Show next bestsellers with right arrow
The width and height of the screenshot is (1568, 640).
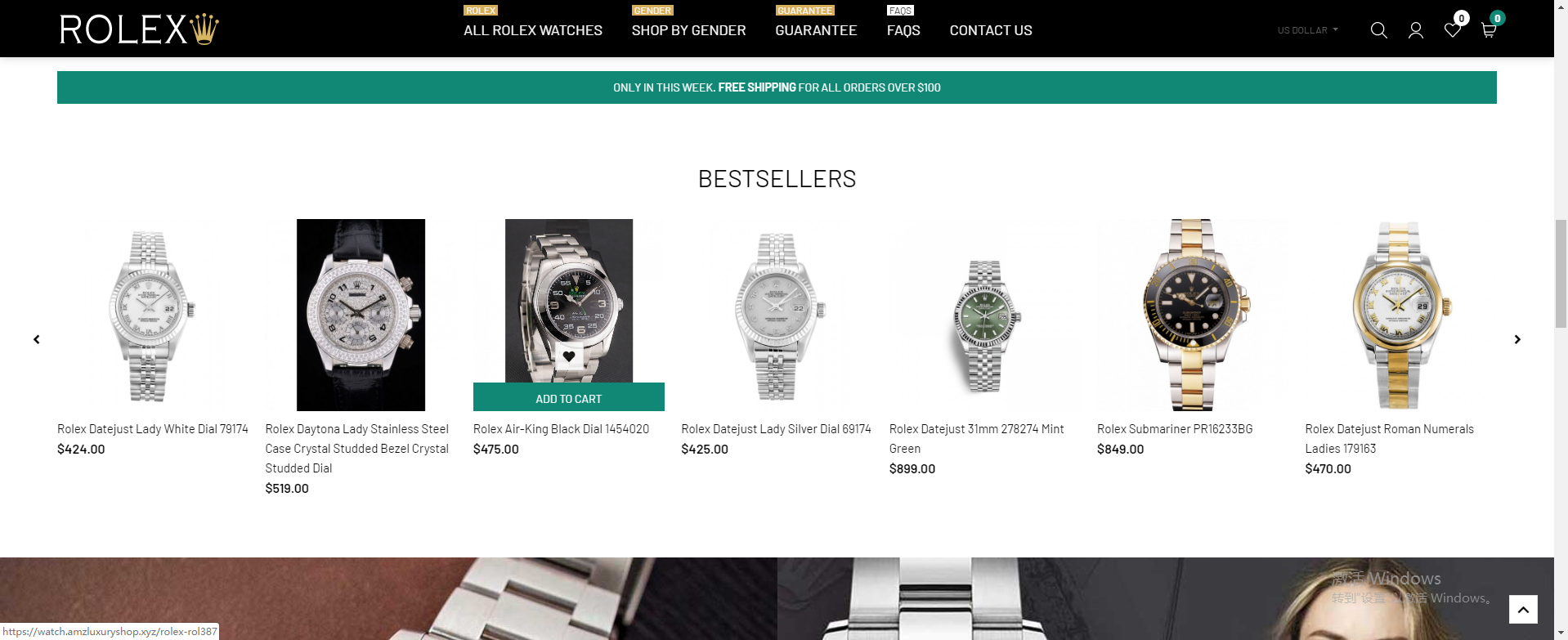click(x=1517, y=339)
